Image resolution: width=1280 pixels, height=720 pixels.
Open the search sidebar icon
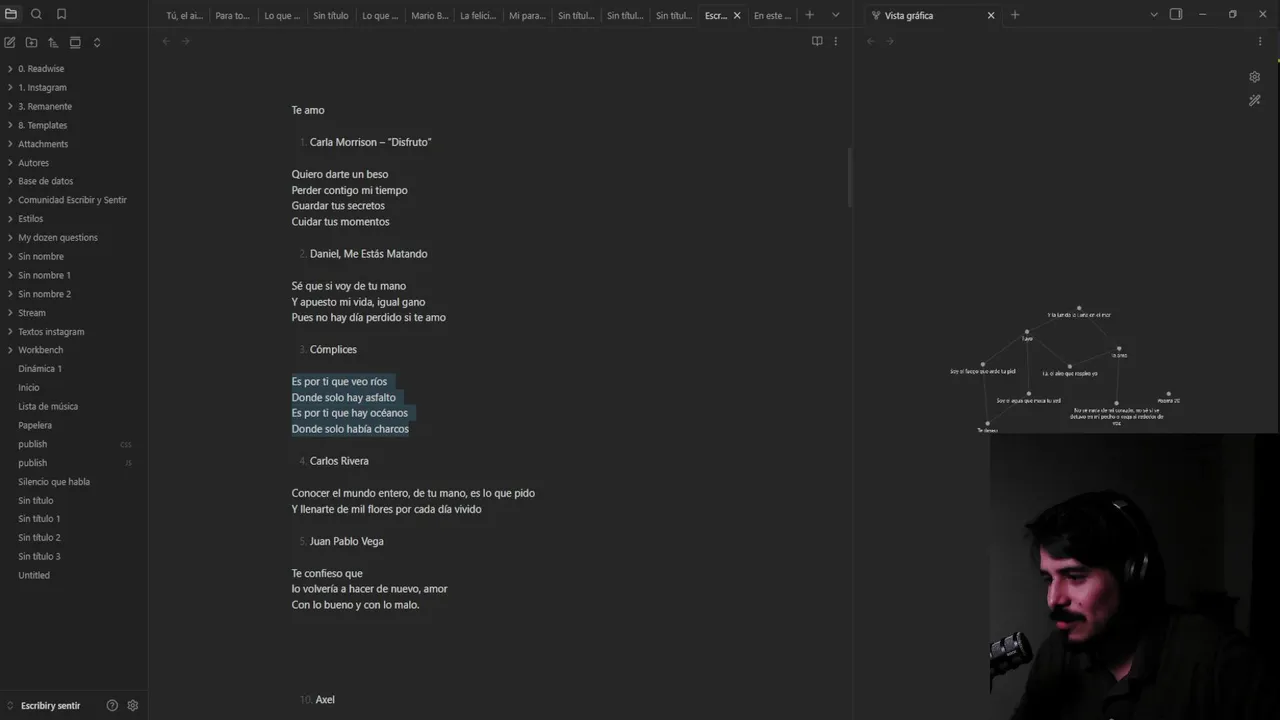click(36, 14)
